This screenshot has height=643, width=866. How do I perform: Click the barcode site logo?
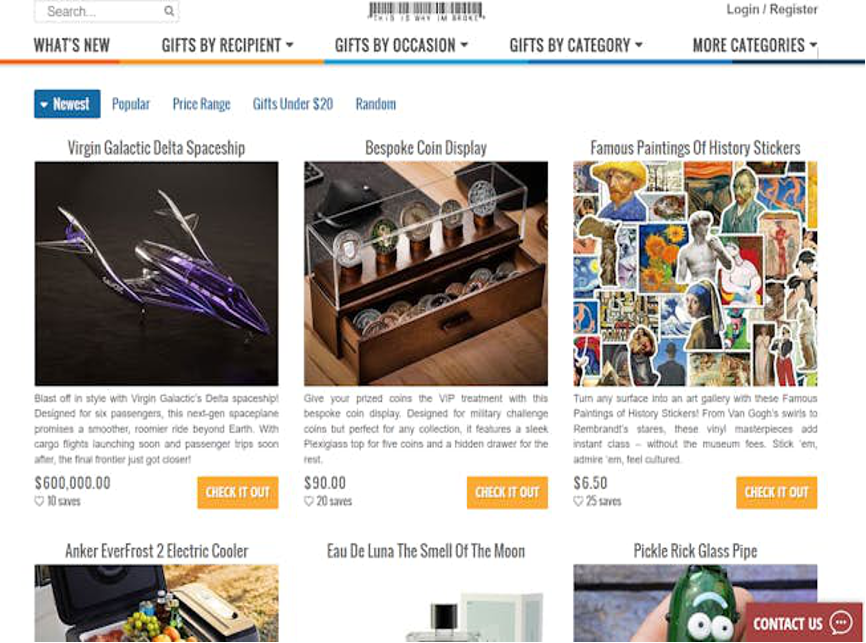[x=426, y=11]
